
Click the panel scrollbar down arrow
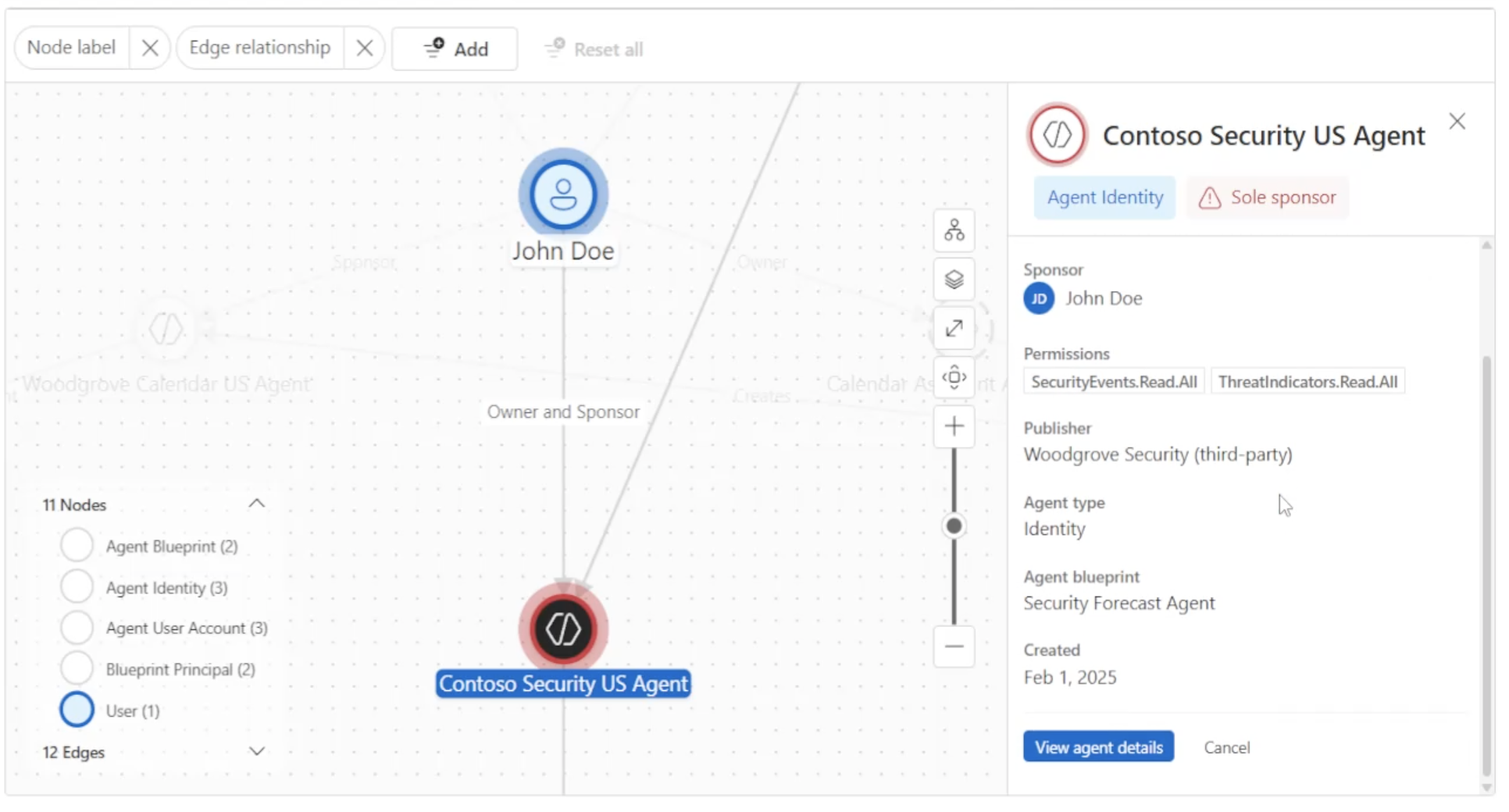coord(1486,787)
